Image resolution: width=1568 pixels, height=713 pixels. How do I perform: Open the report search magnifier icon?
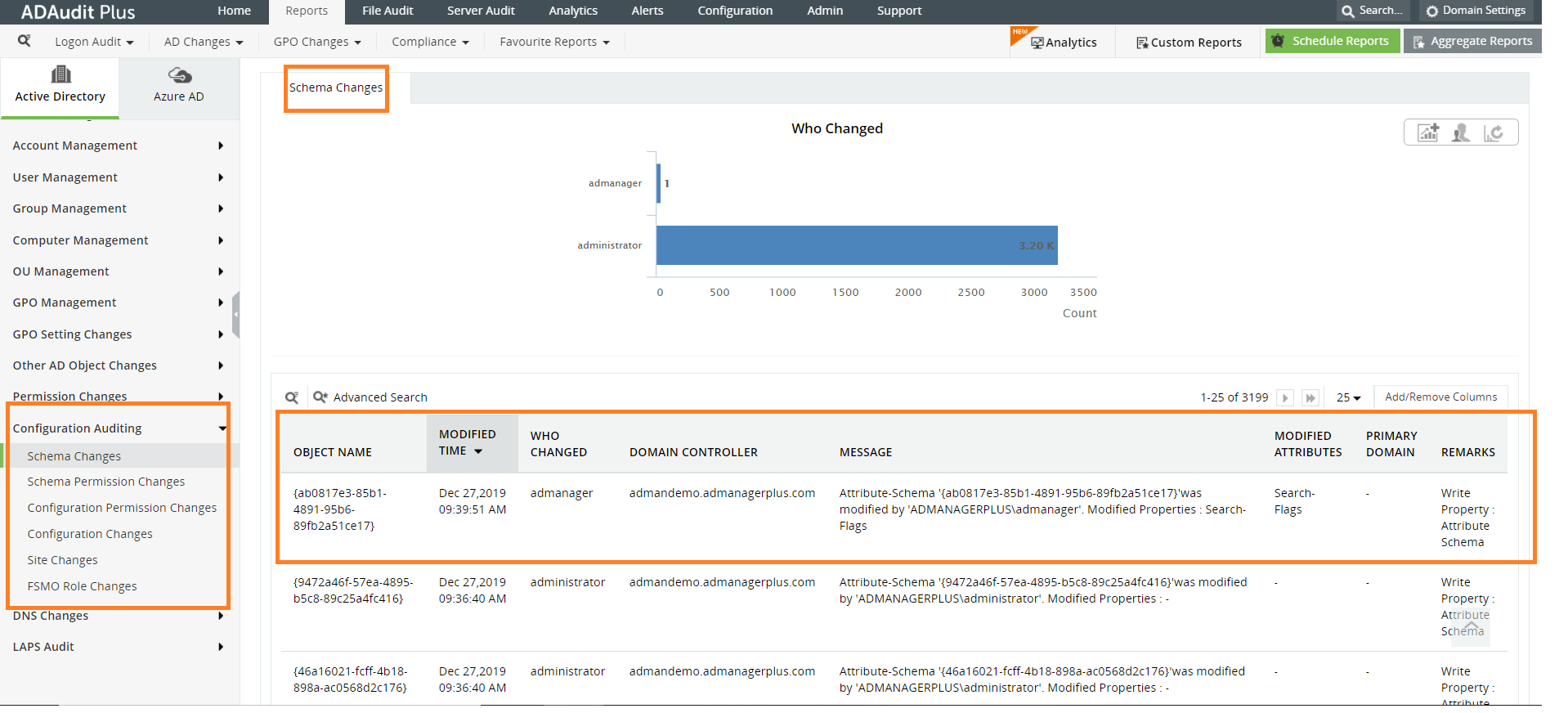pos(25,40)
